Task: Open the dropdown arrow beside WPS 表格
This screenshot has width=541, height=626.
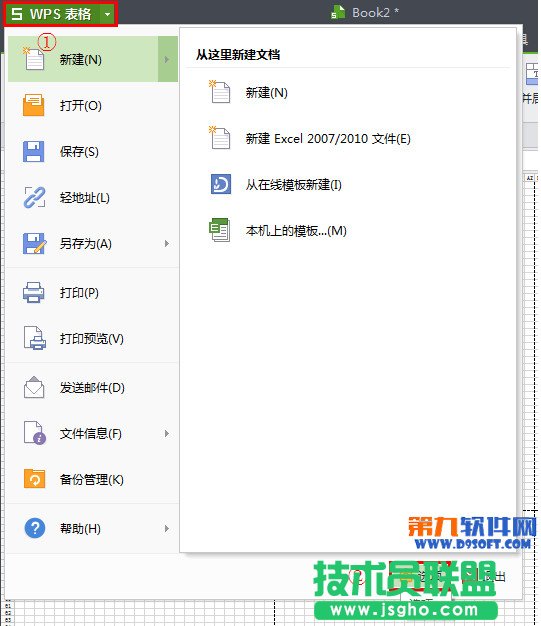Action: click(x=108, y=14)
